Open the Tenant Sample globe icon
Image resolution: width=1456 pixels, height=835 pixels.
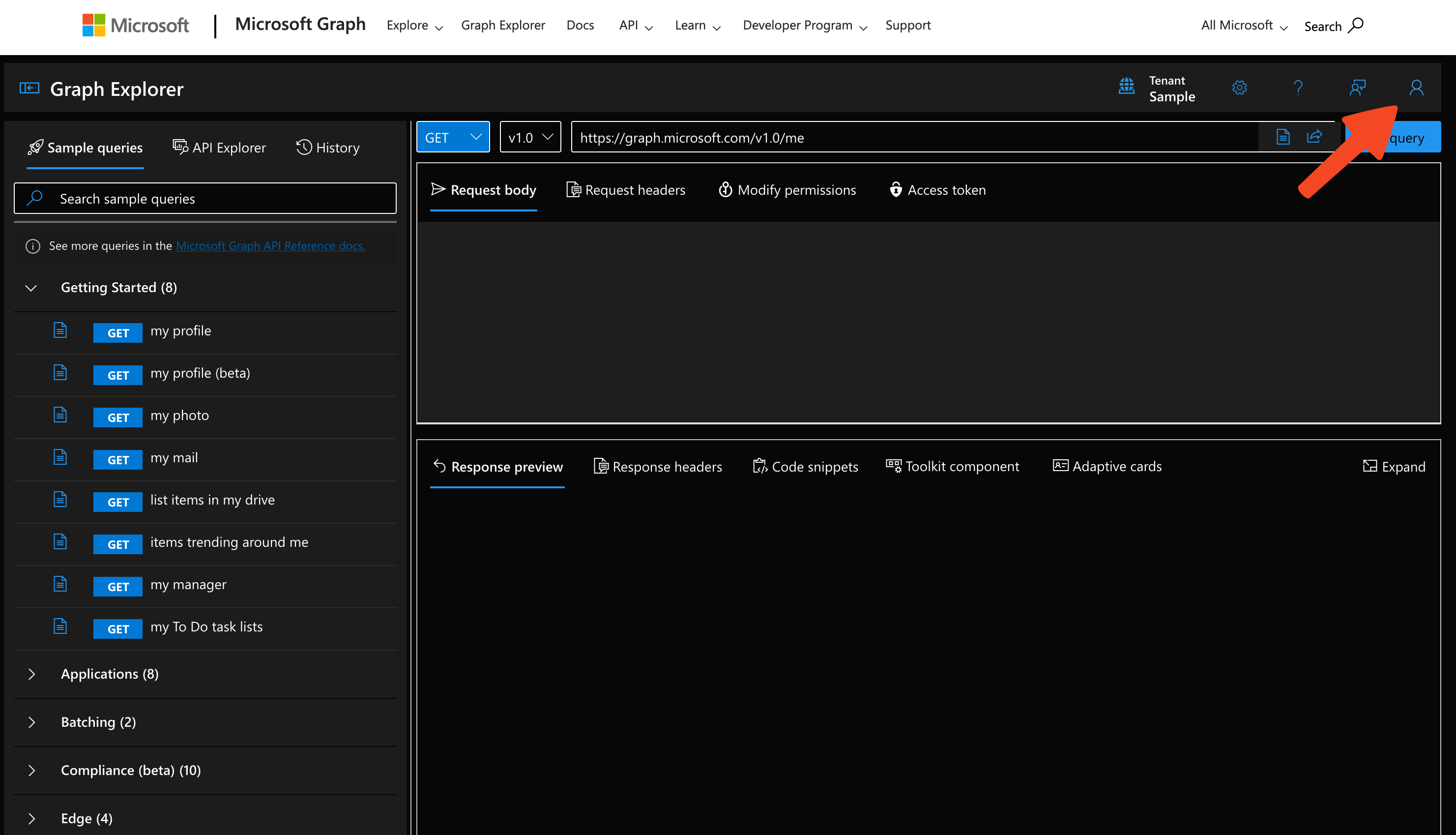pos(1126,87)
